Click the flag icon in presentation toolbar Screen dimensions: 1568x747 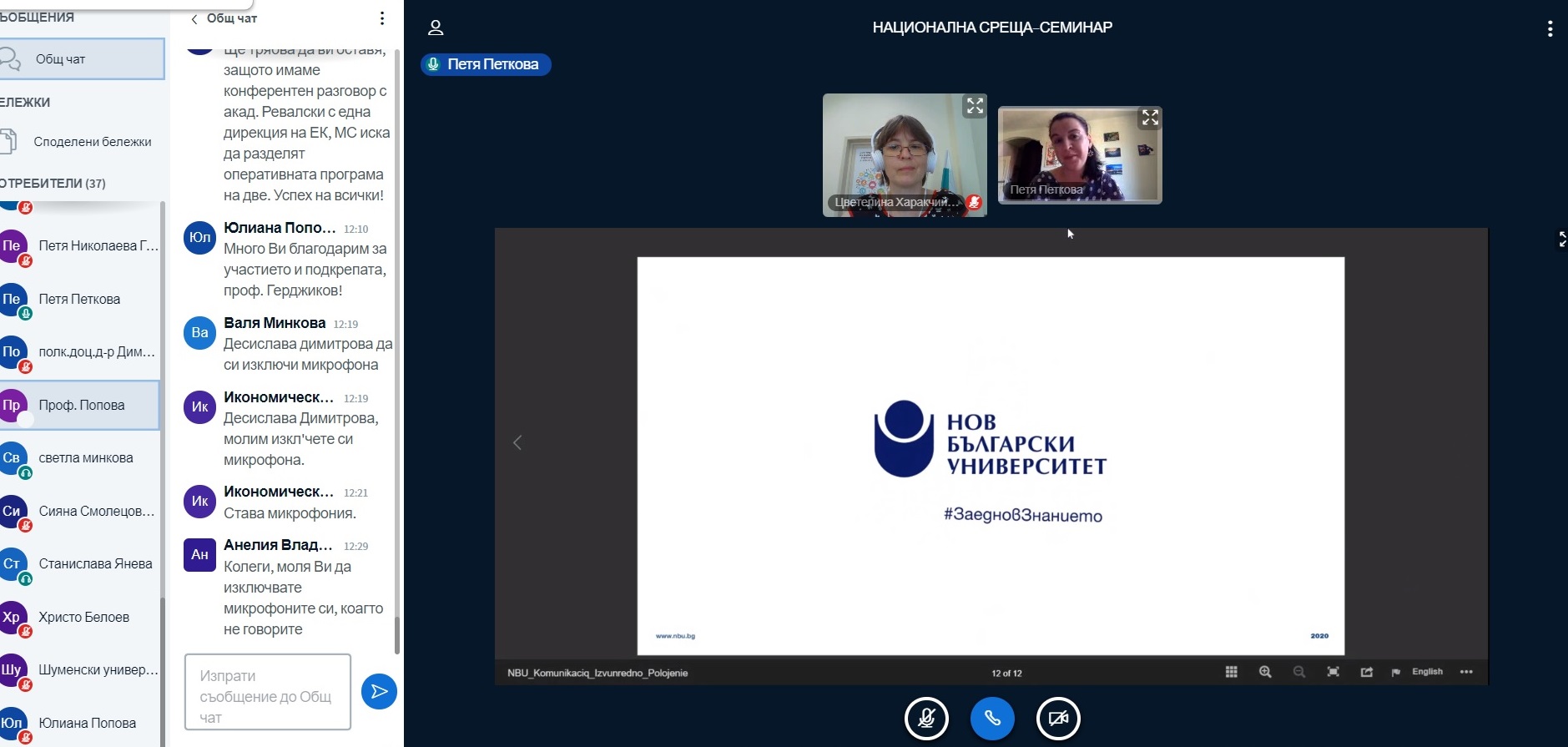(1396, 672)
